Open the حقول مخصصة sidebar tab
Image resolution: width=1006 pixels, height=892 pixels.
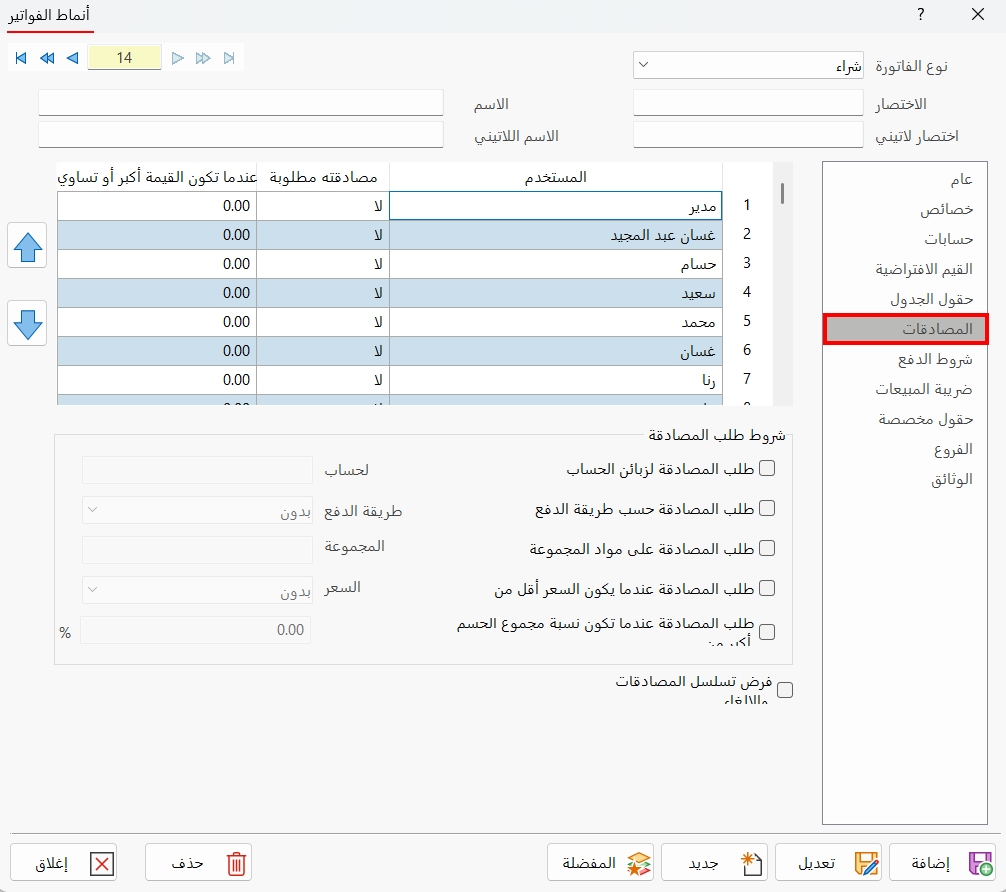[905, 420]
